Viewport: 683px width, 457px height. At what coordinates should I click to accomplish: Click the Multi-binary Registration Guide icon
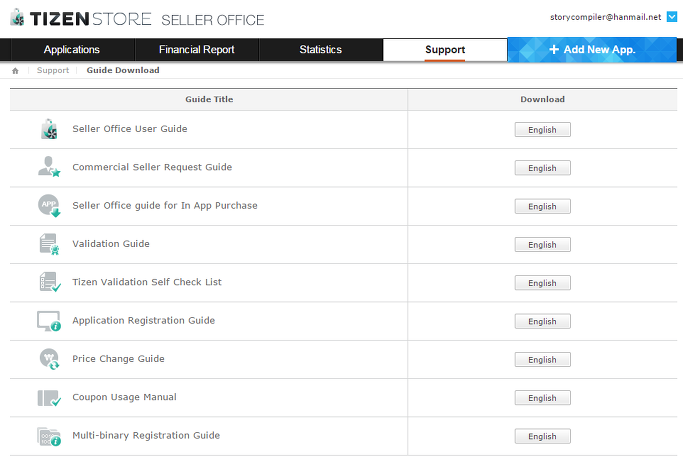click(x=49, y=436)
